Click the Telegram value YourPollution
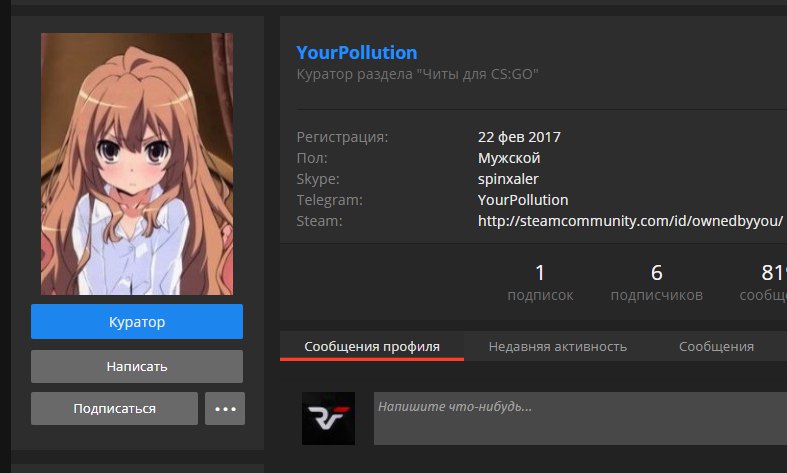Viewport: 787px width, 473px height. coord(523,199)
